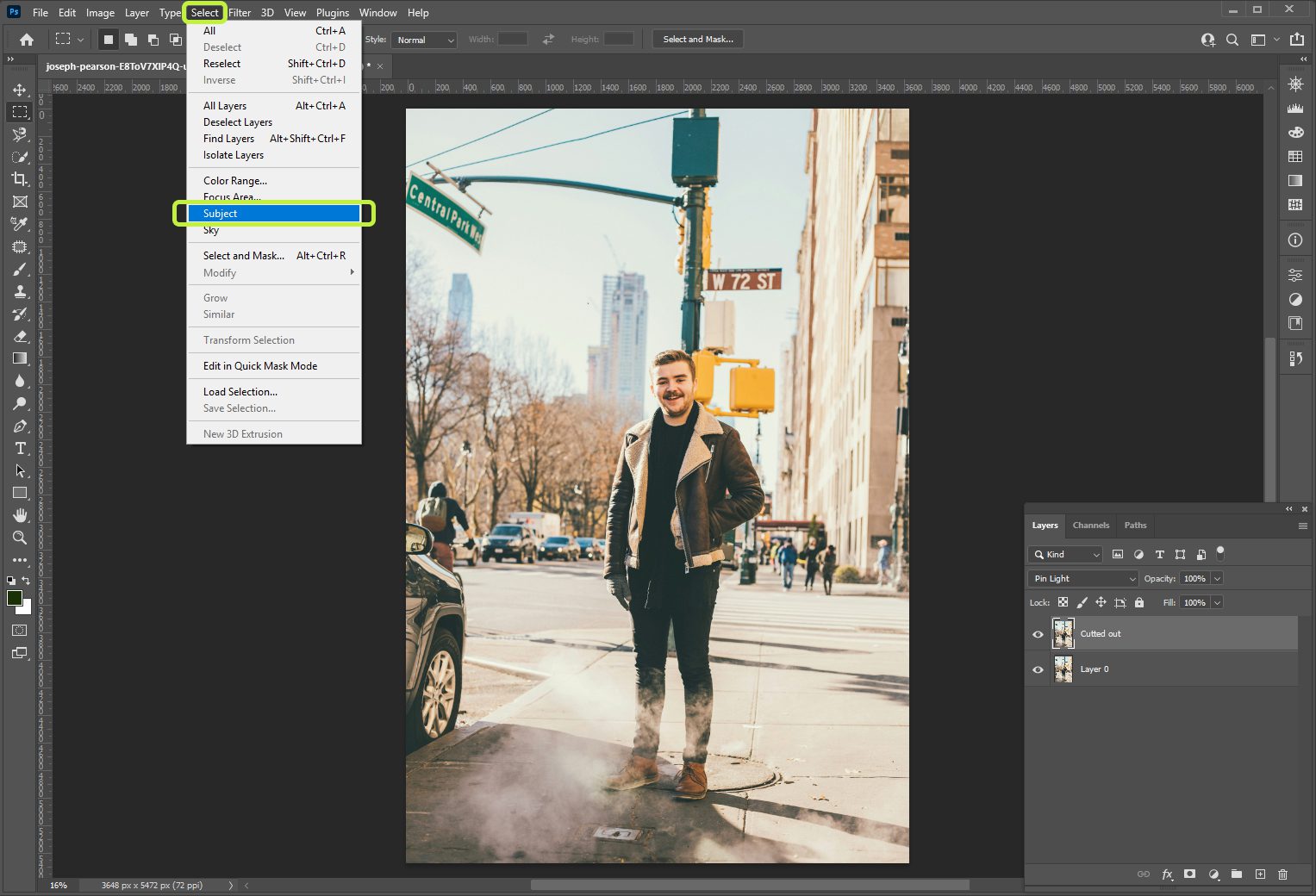Screen dimensions: 1316x896
Task: Hide the Cutted out layer
Action: [x=1038, y=634]
